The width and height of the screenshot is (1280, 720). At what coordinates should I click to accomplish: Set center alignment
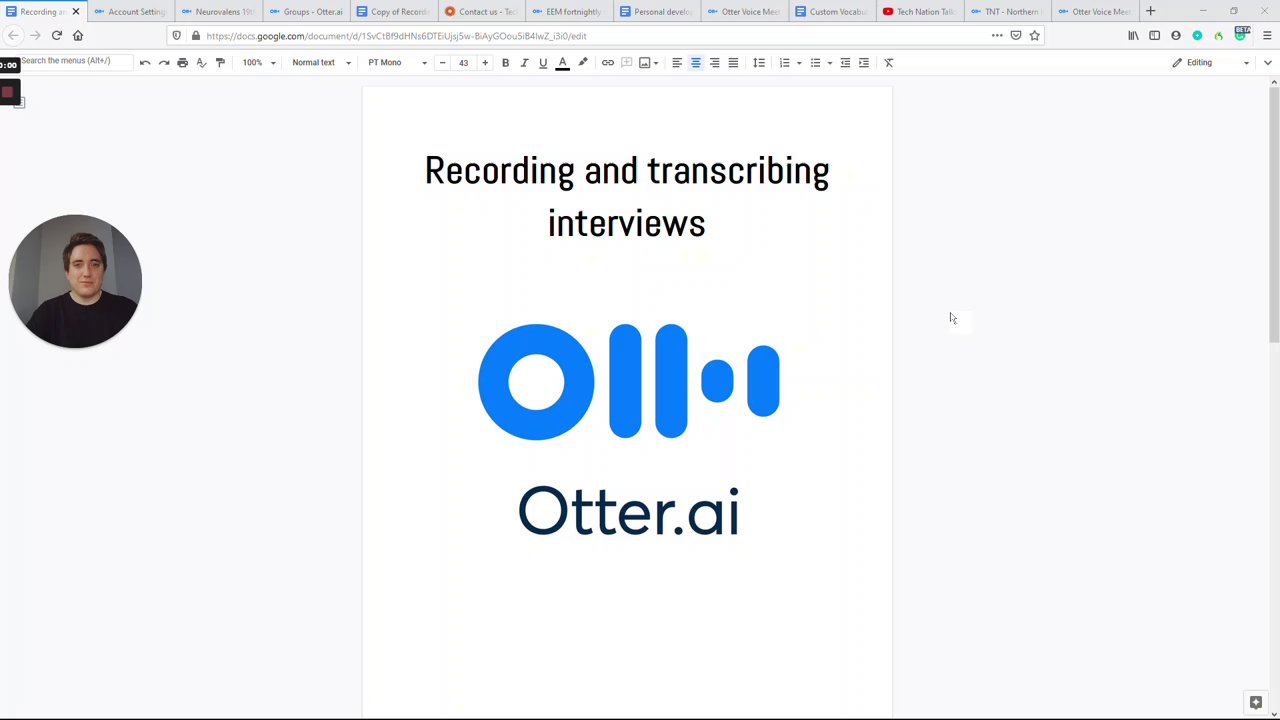[695, 62]
